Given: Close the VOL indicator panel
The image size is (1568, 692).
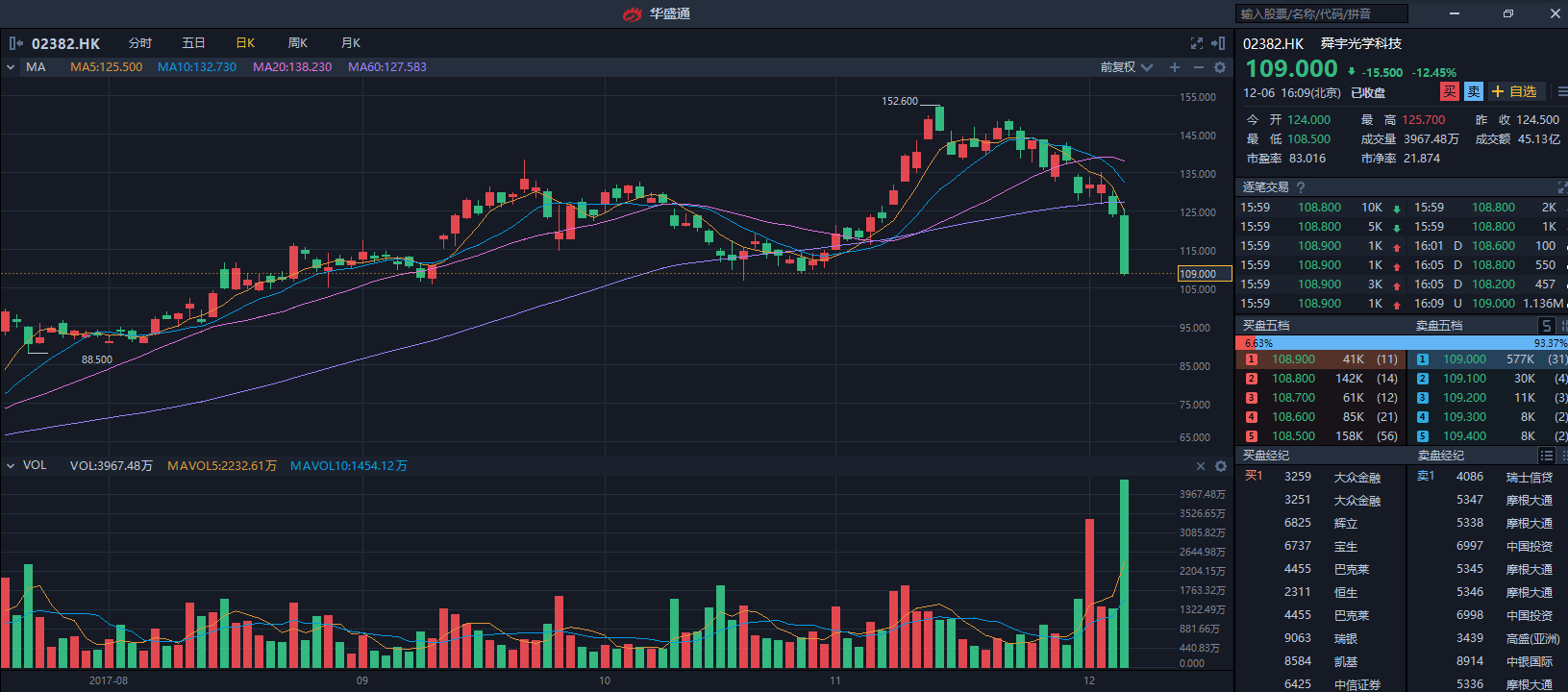Looking at the screenshot, I should 1200,466.
